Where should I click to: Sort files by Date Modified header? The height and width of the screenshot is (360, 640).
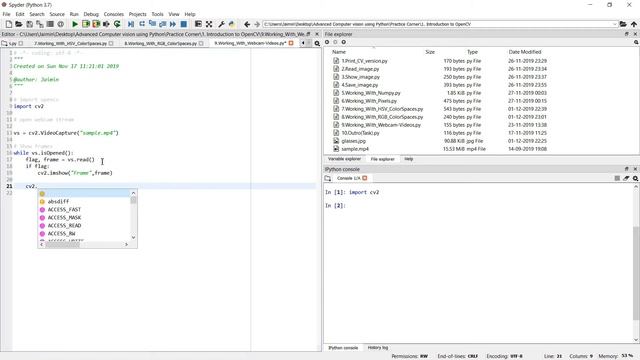point(525,52)
